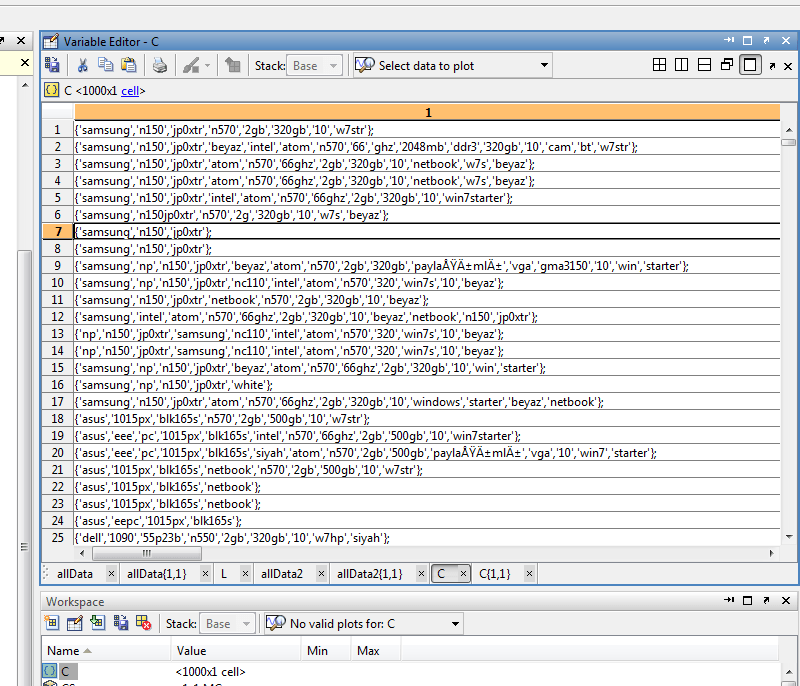The height and width of the screenshot is (686, 800).
Task: Create a new variable in the Workspace toolbar
Action: coord(51,622)
